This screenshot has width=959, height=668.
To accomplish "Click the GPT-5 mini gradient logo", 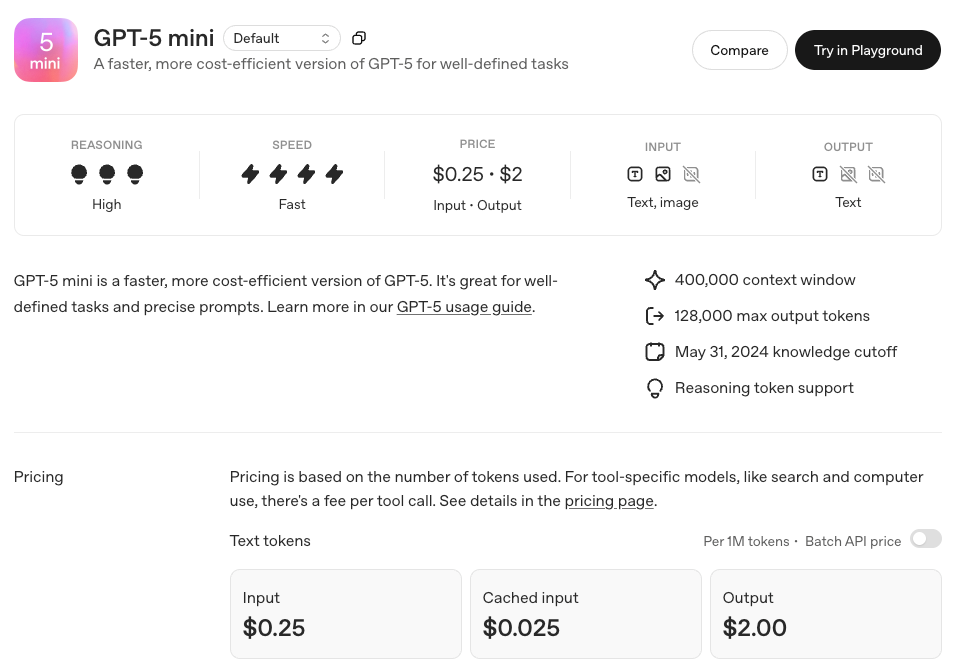I will point(46,50).
